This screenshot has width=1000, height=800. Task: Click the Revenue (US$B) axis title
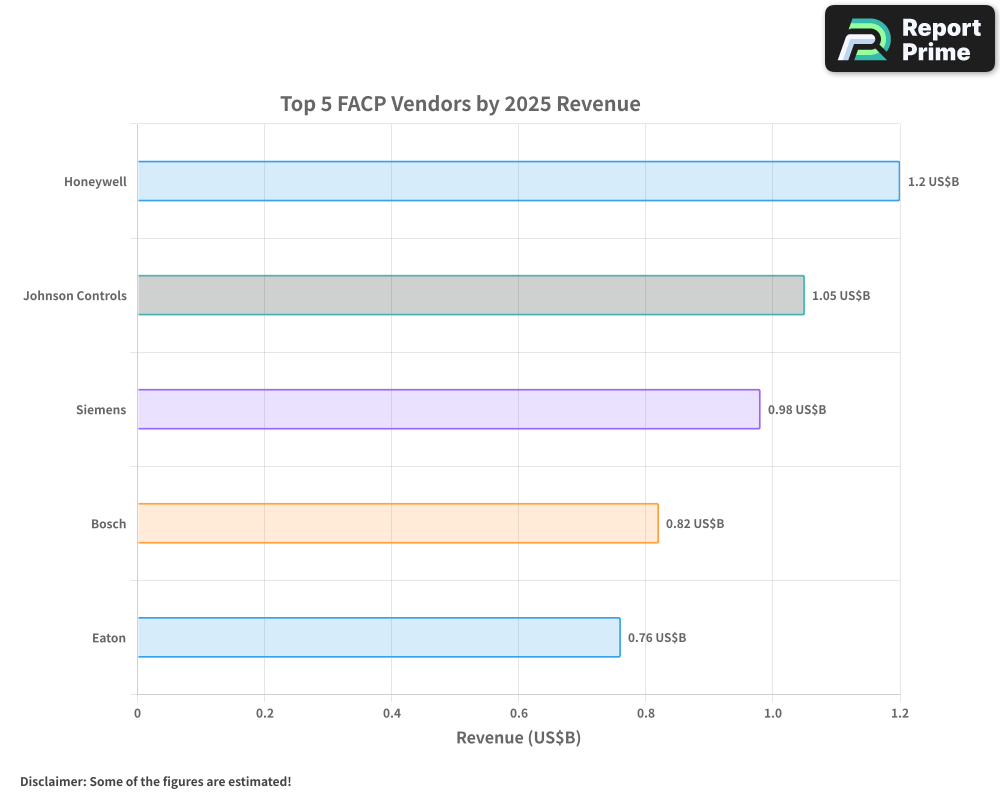[x=518, y=738]
